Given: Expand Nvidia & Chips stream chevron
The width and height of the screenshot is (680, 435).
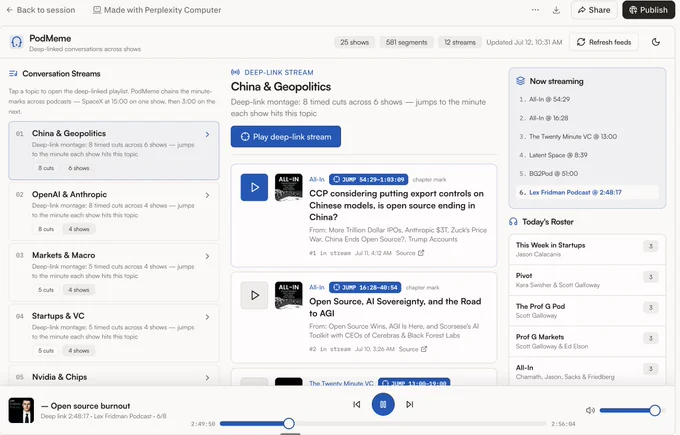Looking at the screenshot, I should point(207,378).
